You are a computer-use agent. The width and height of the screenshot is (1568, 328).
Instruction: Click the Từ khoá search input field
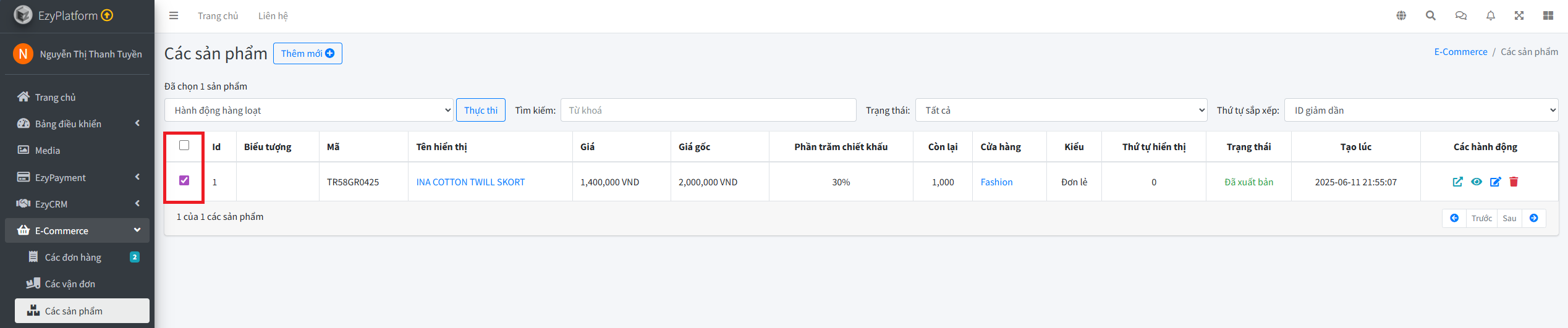(x=708, y=111)
